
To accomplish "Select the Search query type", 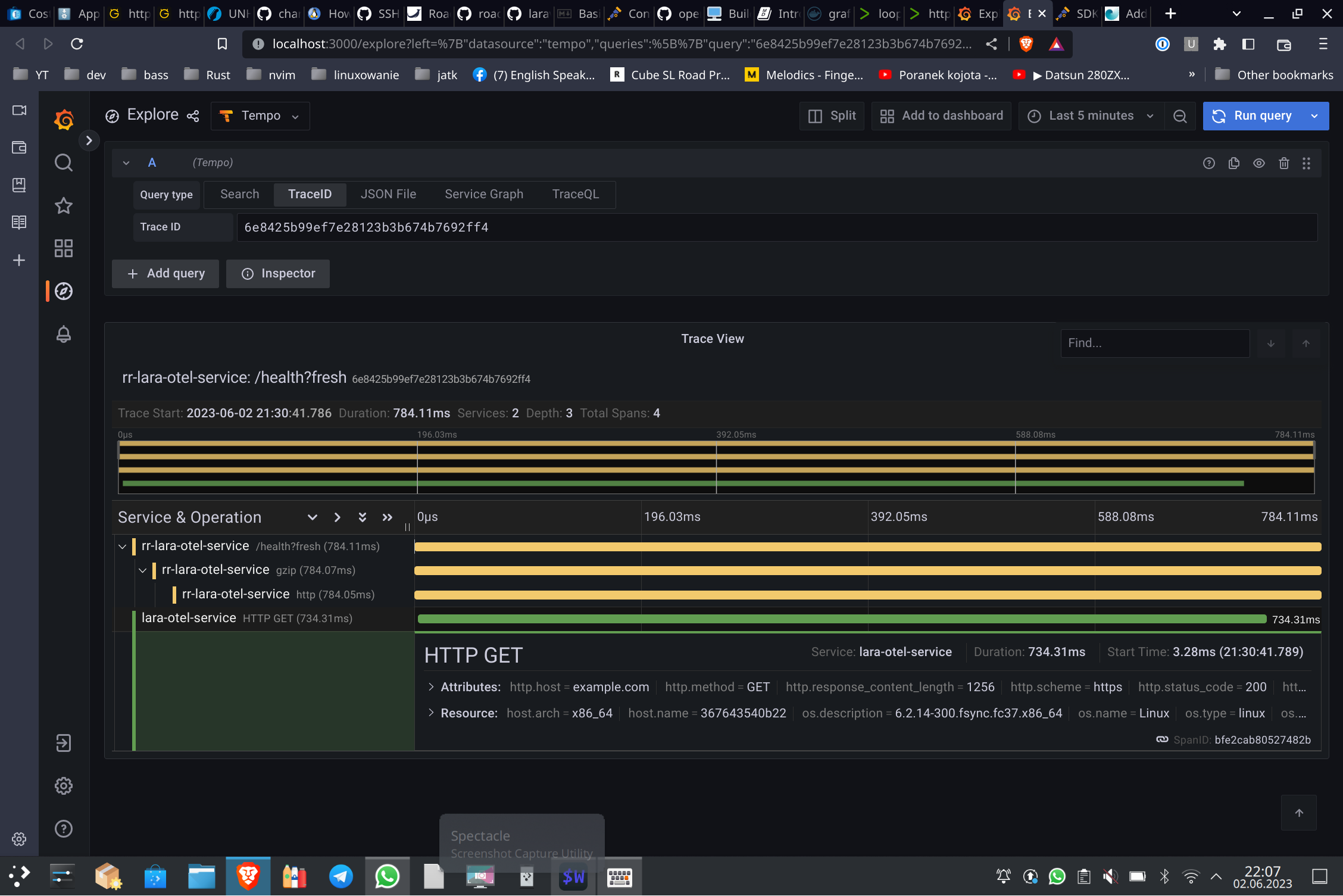I will 239,194.
